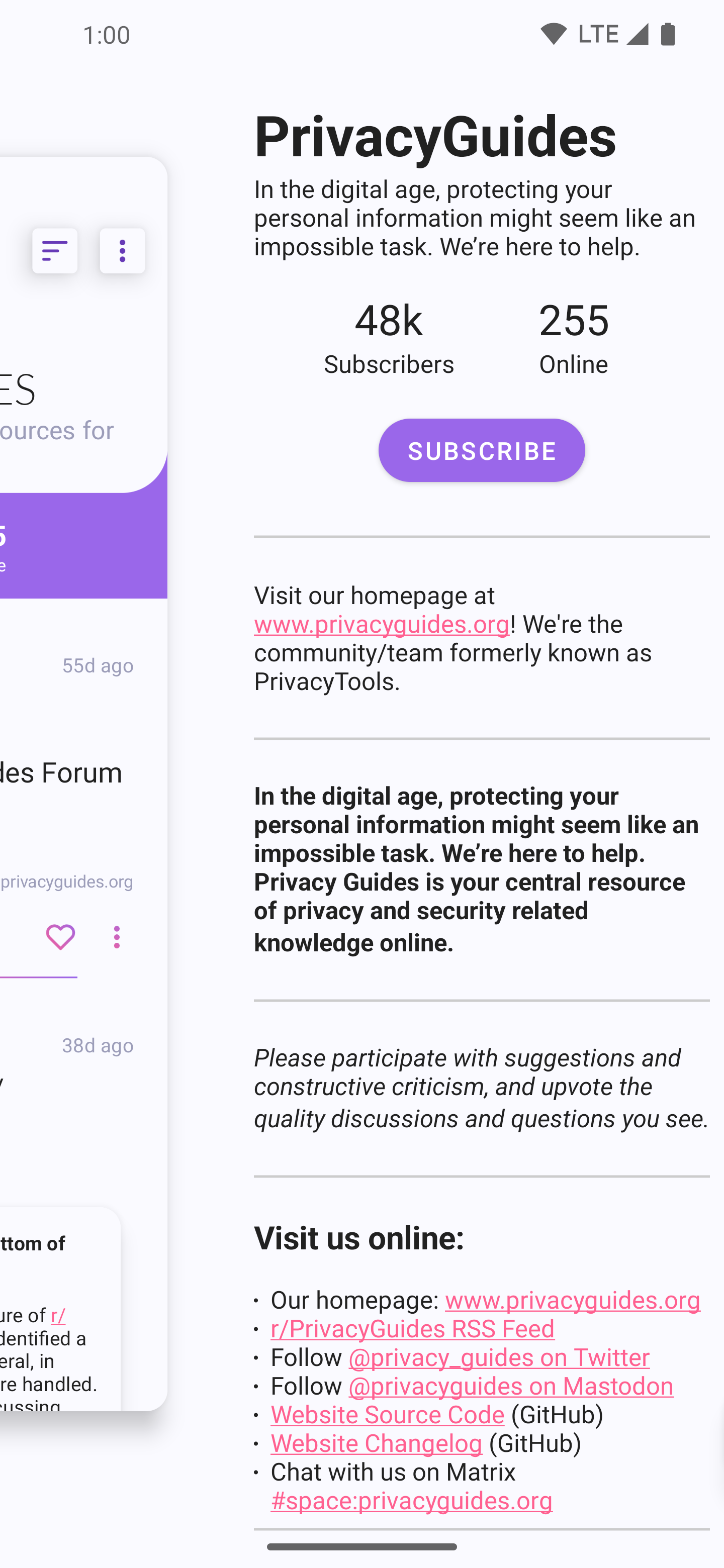Open #space:privacyguides.org Matrix link
Screen dimensions: 724x1568
click(x=412, y=1501)
